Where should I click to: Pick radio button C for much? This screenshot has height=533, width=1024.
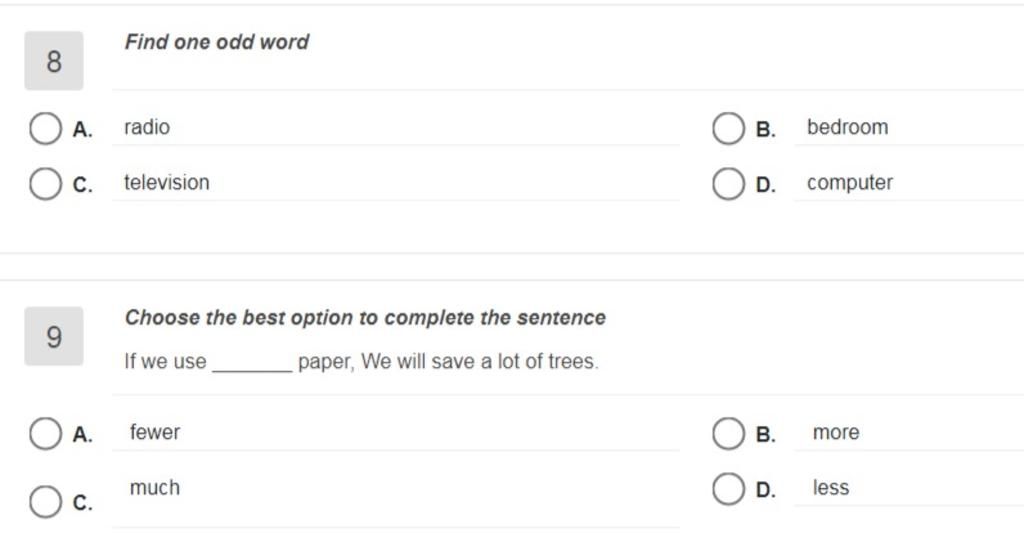coord(45,502)
